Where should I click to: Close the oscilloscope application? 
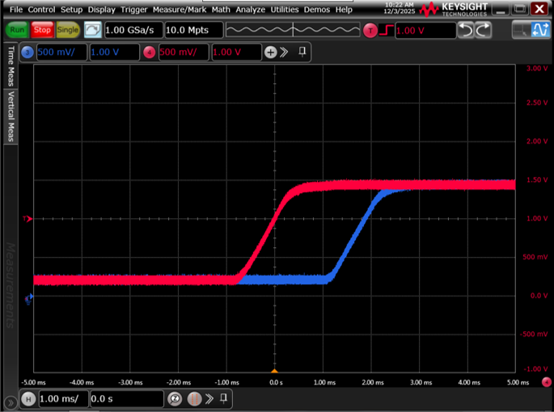(540, 9)
